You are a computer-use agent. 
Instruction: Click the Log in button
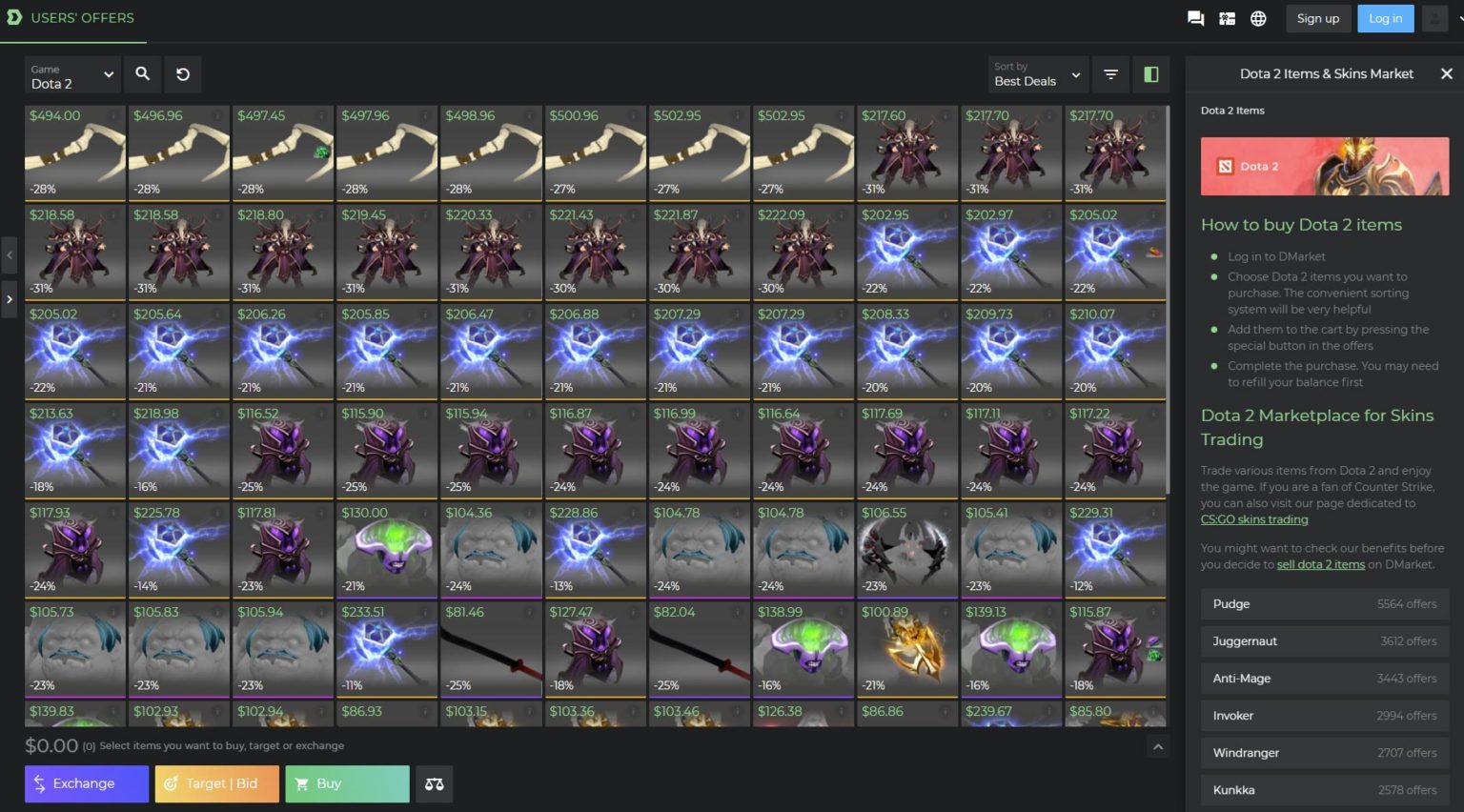pos(1385,18)
